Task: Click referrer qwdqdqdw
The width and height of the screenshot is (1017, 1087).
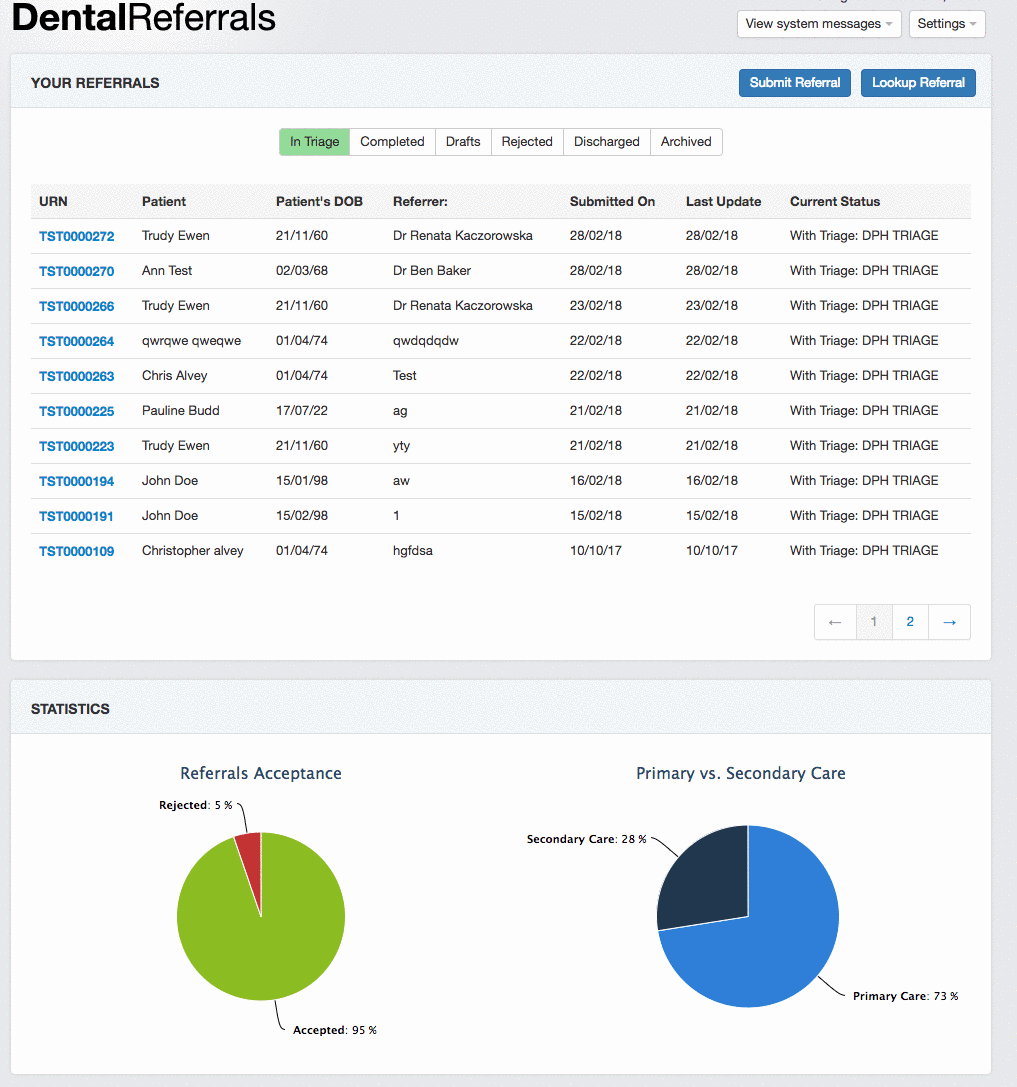Action: pyautogui.click(x=426, y=340)
